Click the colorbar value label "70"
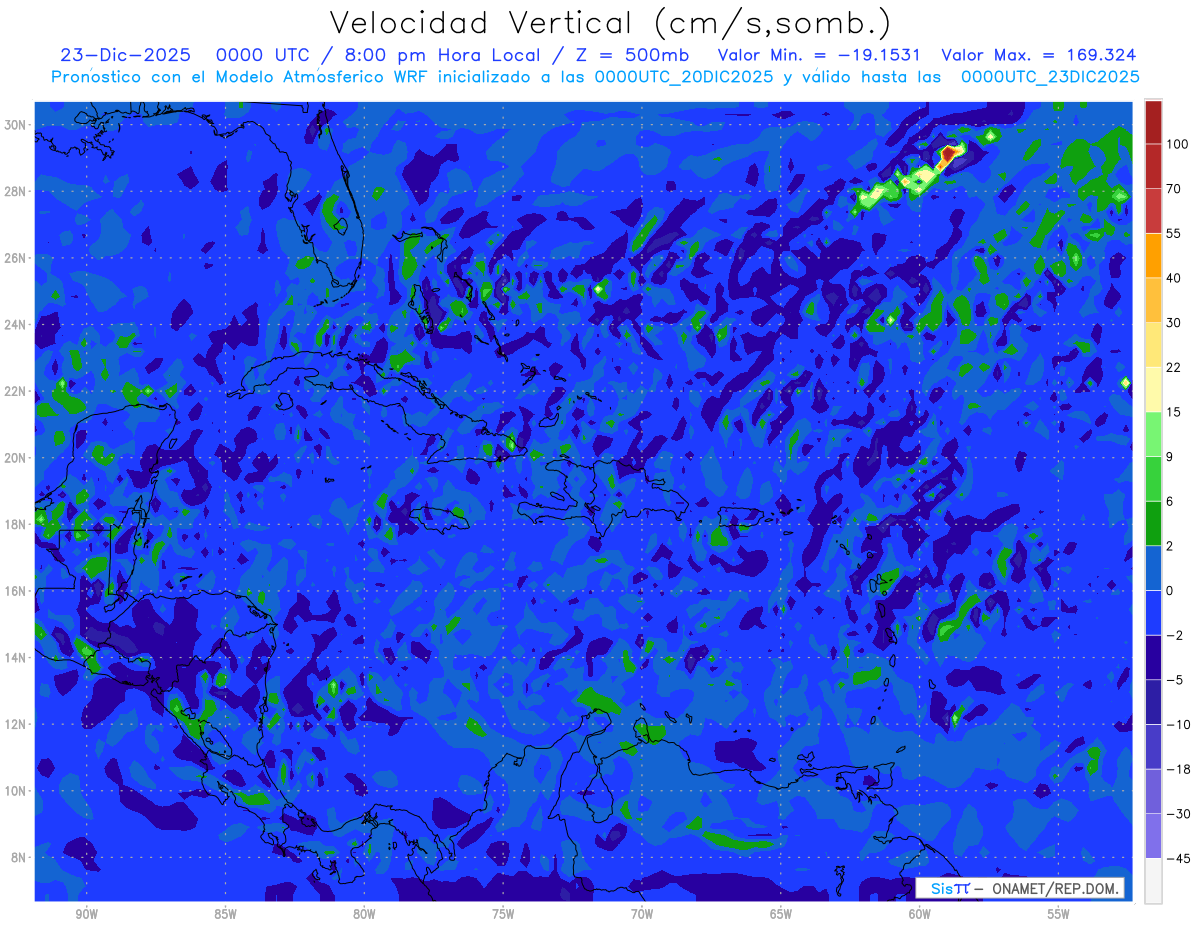 [x=1173, y=188]
